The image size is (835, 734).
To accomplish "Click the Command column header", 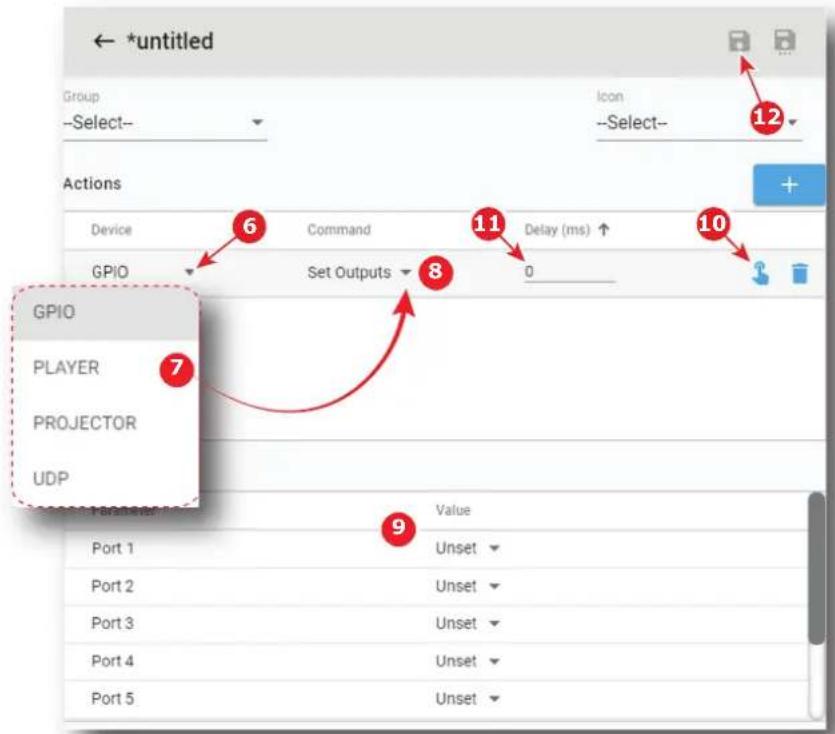I will click(339, 230).
